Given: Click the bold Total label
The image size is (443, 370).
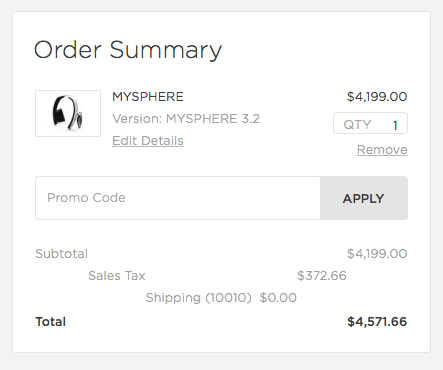Looking at the screenshot, I should click(x=50, y=322).
